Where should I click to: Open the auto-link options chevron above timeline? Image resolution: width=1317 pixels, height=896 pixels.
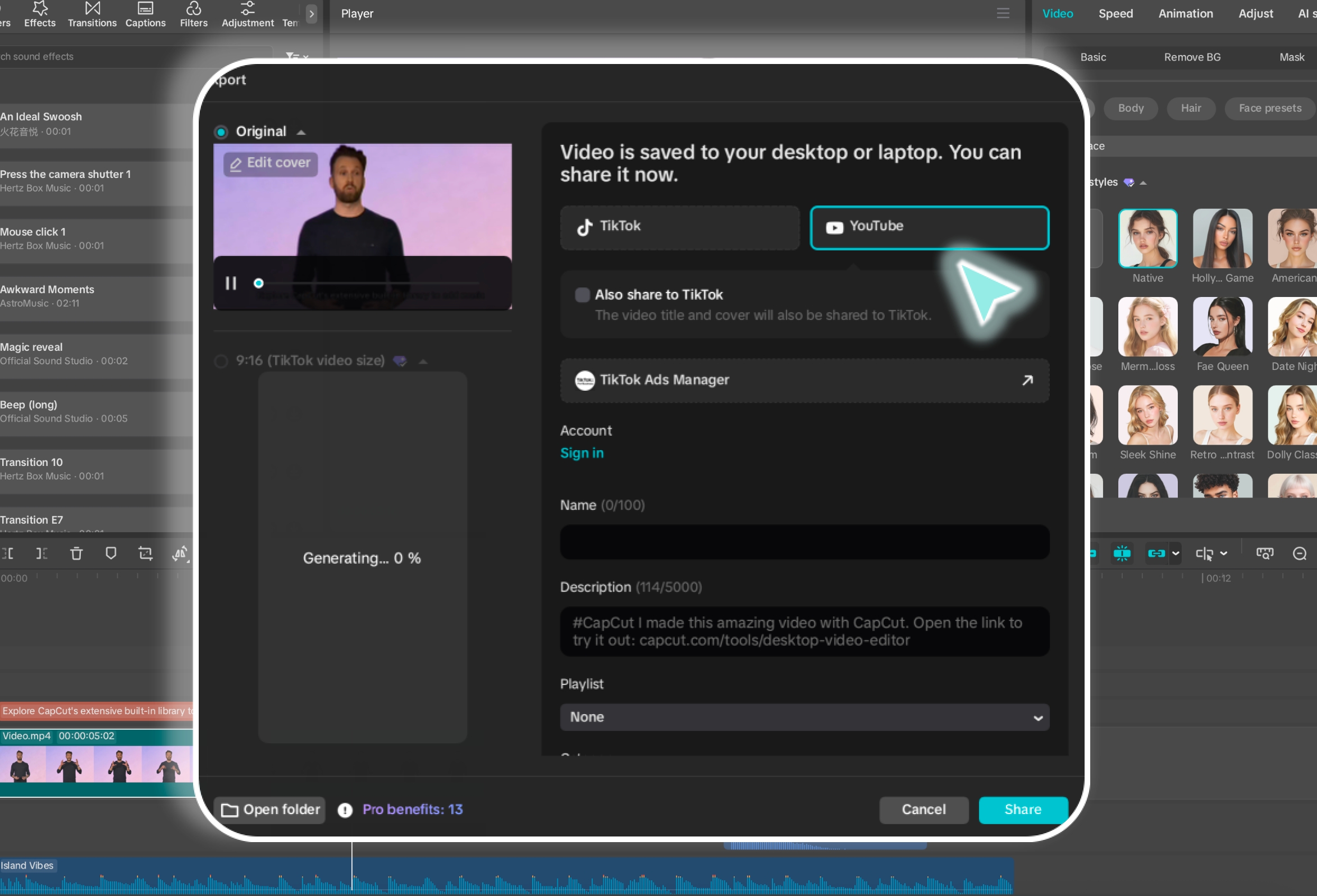pos(1175,554)
